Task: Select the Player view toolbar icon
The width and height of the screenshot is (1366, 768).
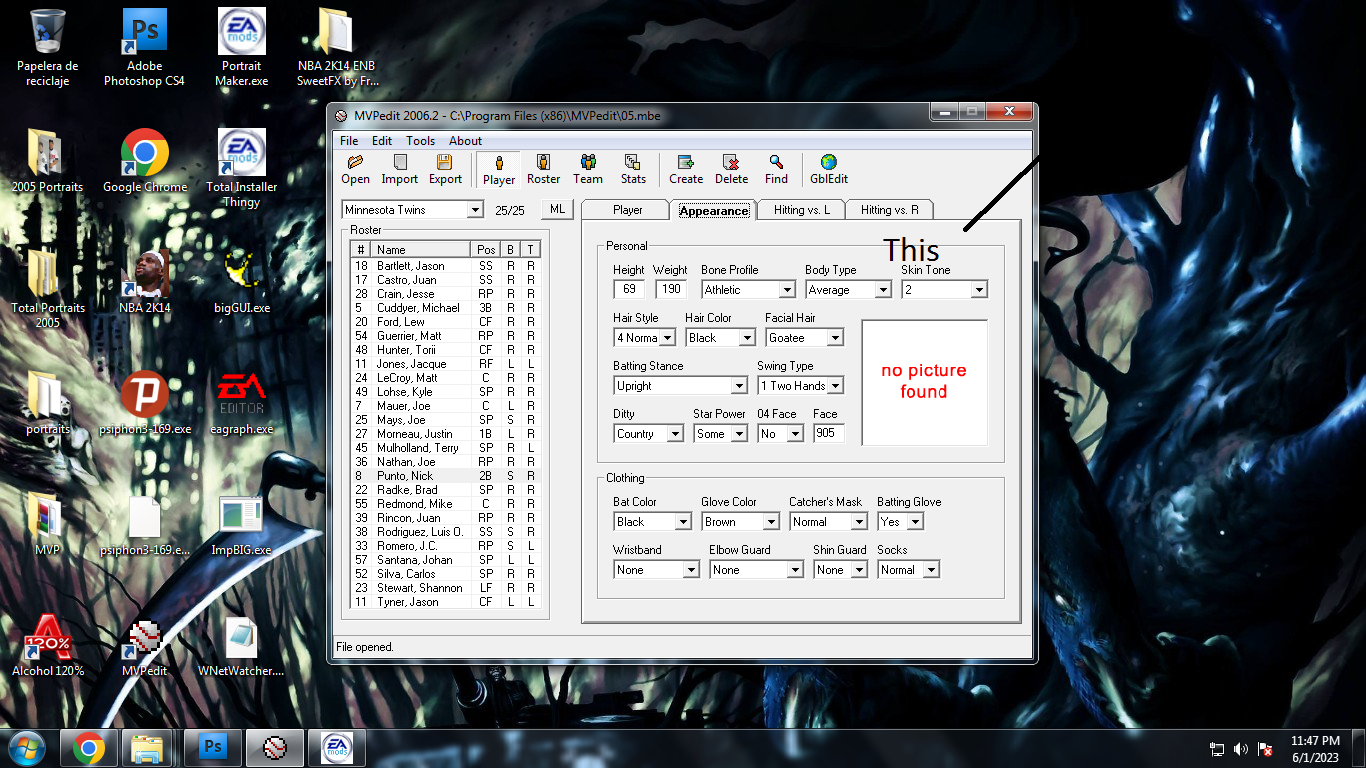Action: point(499,170)
